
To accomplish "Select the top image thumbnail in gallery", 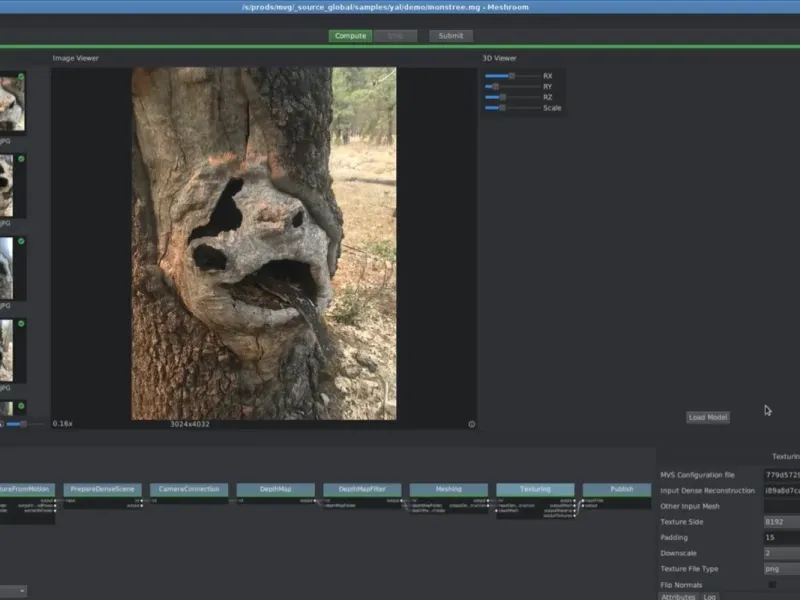I will pyautogui.click(x=12, y=102).
